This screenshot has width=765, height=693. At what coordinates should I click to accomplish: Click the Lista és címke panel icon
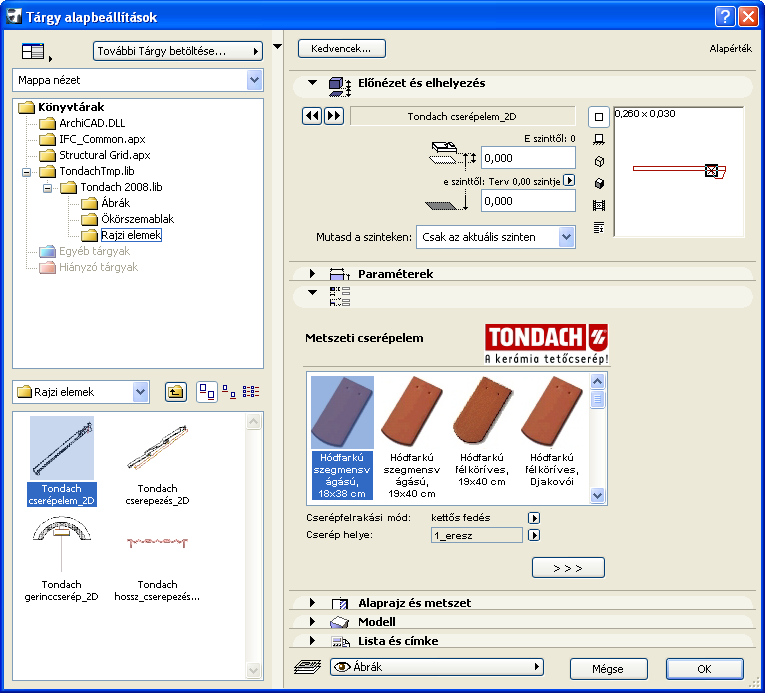341,641
